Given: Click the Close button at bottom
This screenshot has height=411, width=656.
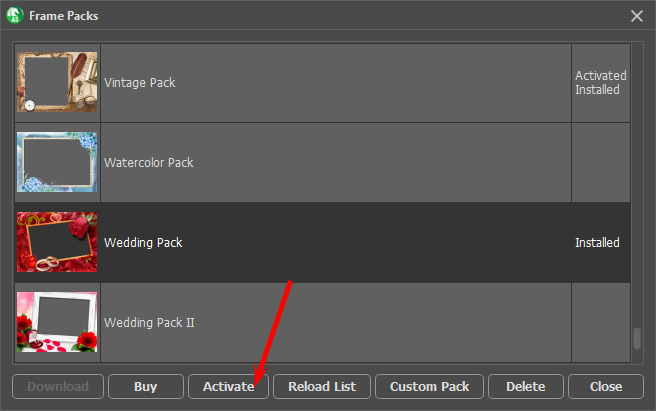Looking at the screenshot, I should click(x=606, y=386).
